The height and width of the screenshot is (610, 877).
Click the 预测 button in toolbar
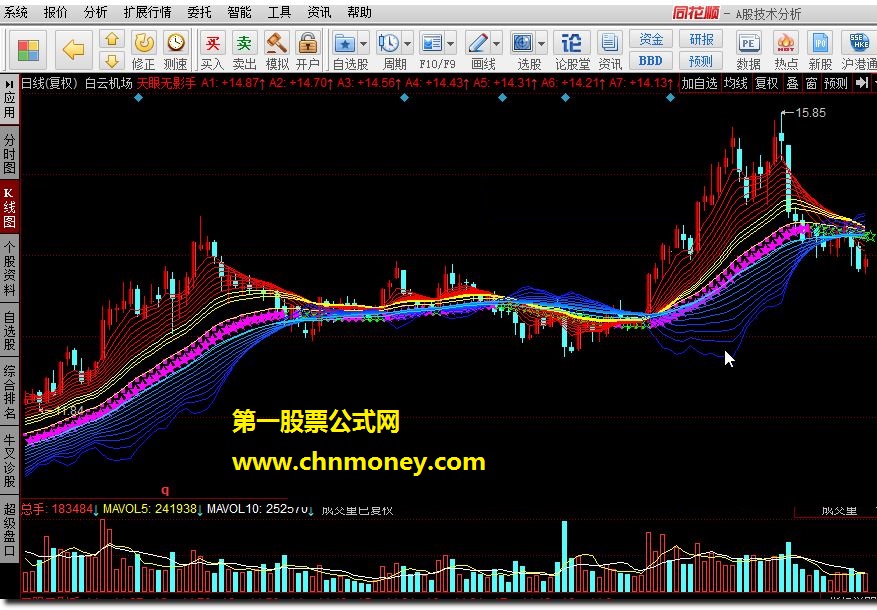pos(701,60)
